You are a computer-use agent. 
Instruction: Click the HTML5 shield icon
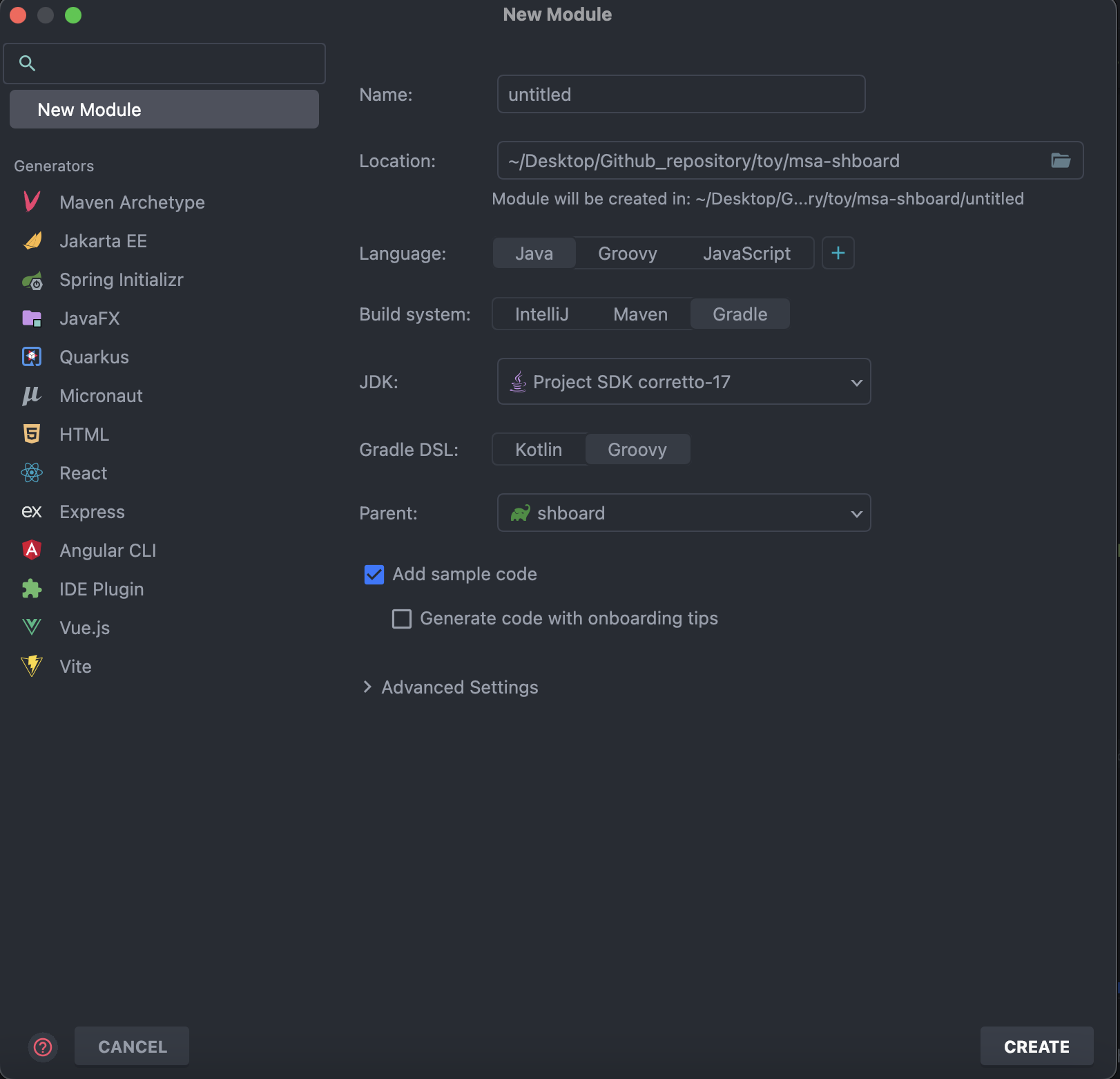click(x=32, y=435)
